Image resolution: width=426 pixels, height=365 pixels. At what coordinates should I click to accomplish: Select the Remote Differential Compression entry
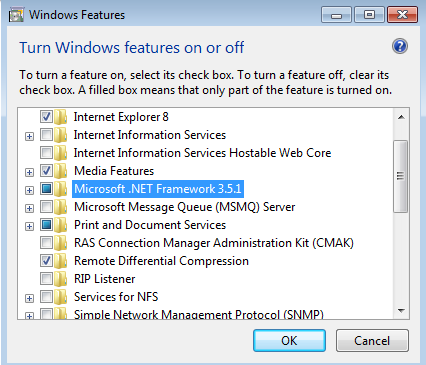click(x=161, y=261)
